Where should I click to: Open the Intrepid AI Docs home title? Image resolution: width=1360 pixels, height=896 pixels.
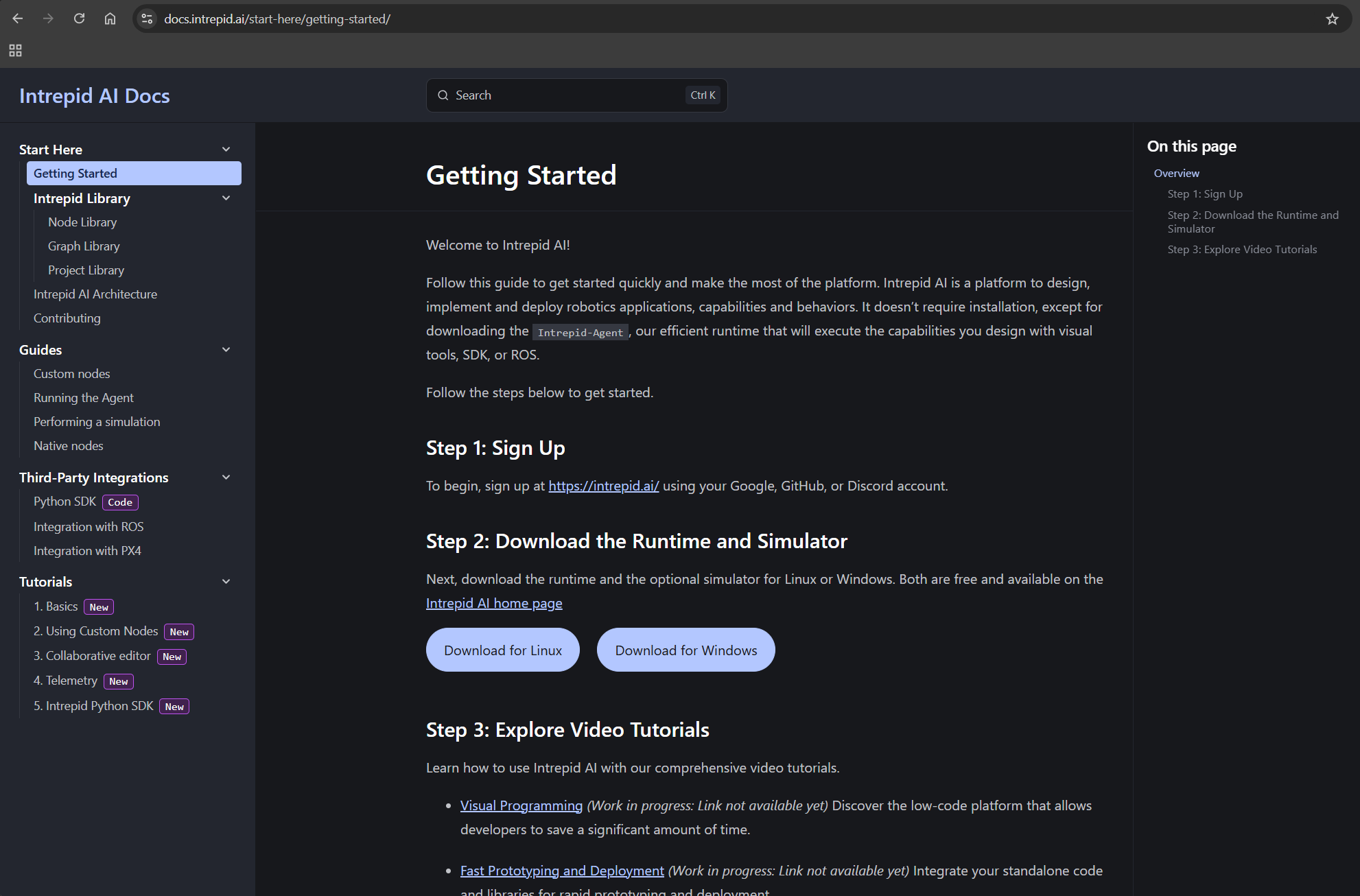[x=95, y=95]
